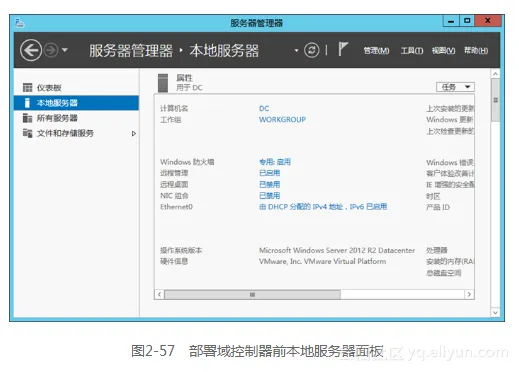Click the Ethernet0 label

click(x=176, y=207)
